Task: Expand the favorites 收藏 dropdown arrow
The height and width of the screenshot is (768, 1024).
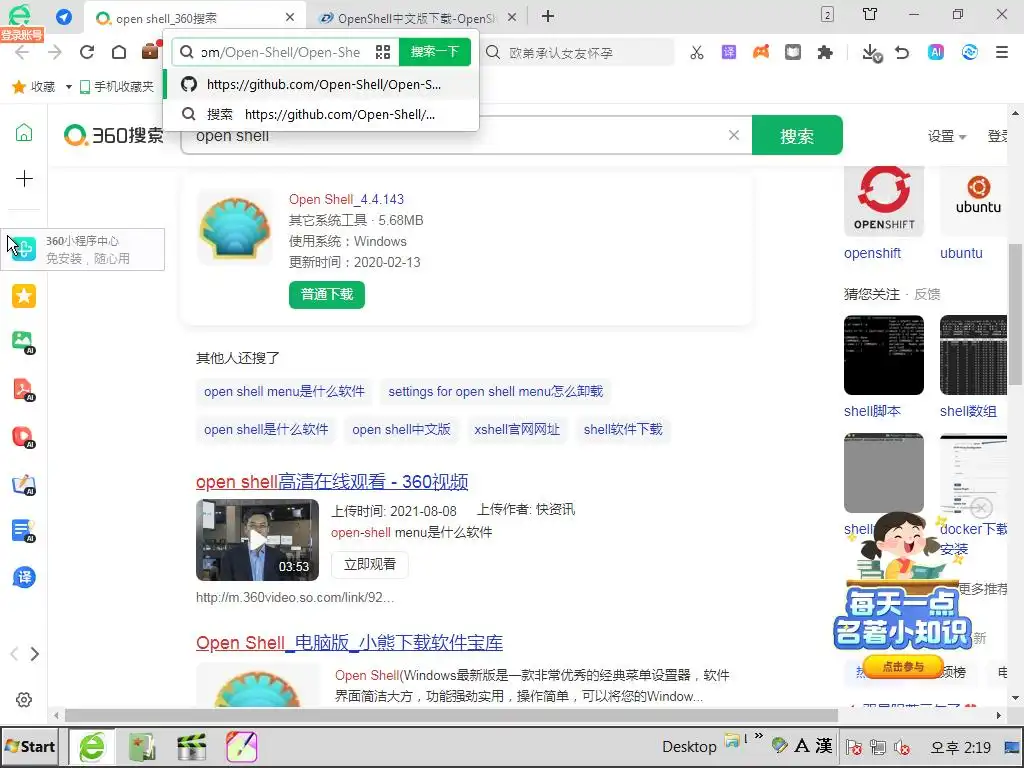Action: click(x=69, y=87)
